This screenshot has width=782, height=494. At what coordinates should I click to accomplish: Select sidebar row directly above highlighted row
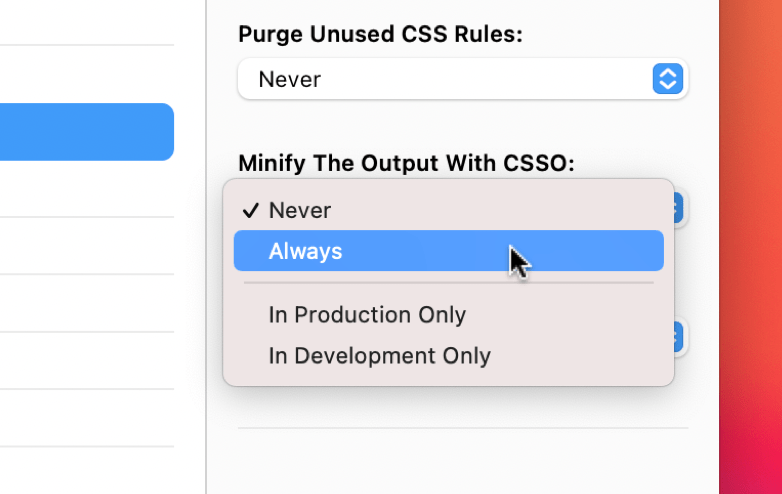coord(87,74)
